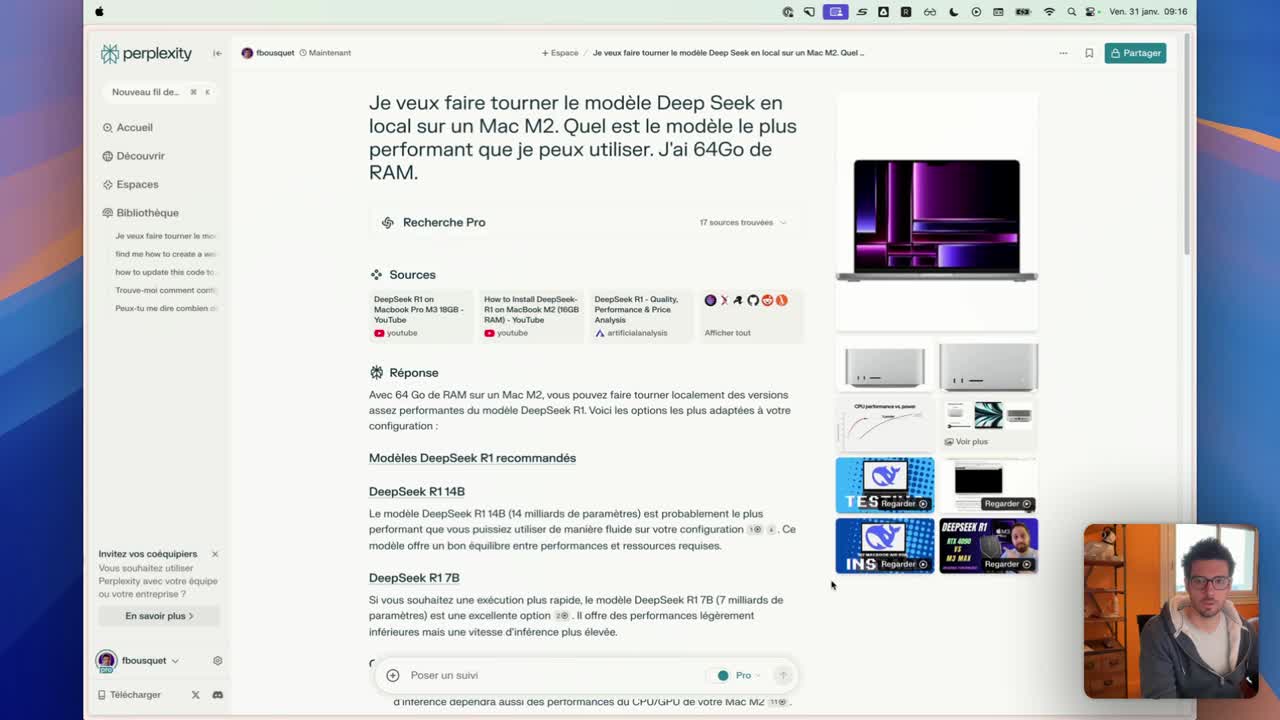This screenshot has height=720, width=1280.
Task: Click En savoir plus button
Action: click(x=159, y=616)
